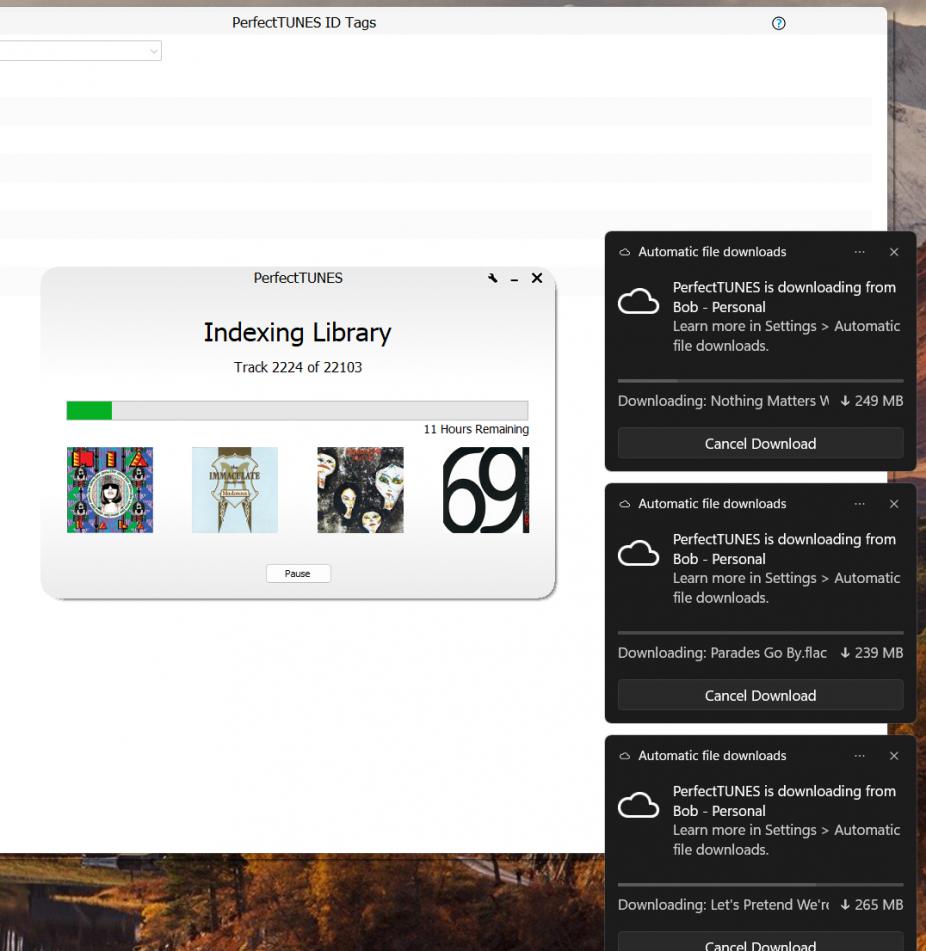This screenshot has height=951, width=926.
Task: Cancel download of Nothing Matters file
Action: click(760, 444)
